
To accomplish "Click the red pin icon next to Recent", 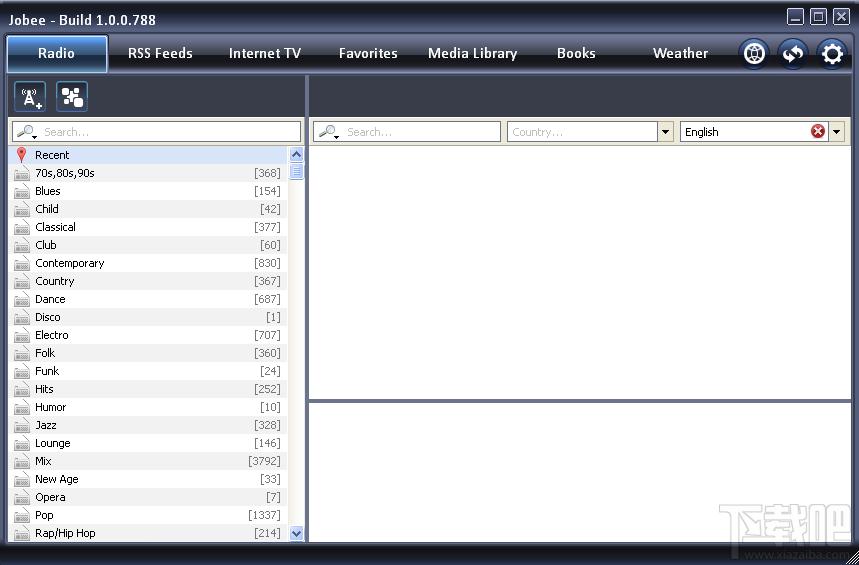I will click(x=21, y=155).
